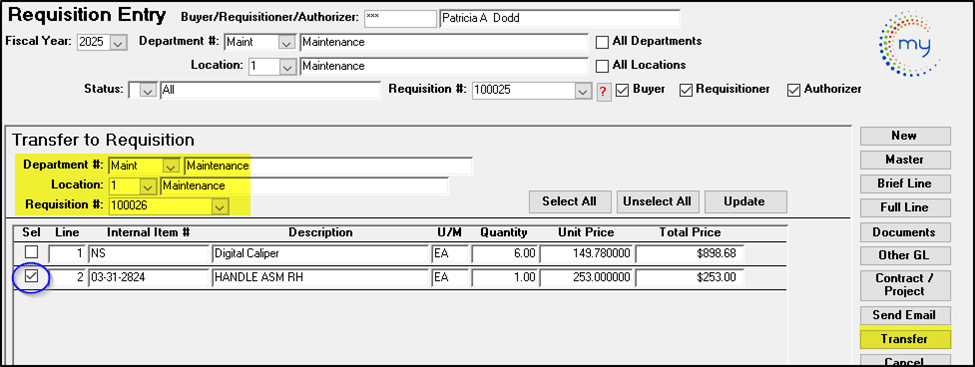
Task: Expand the top Department # Maint dropdown
Action: [287, 43]
